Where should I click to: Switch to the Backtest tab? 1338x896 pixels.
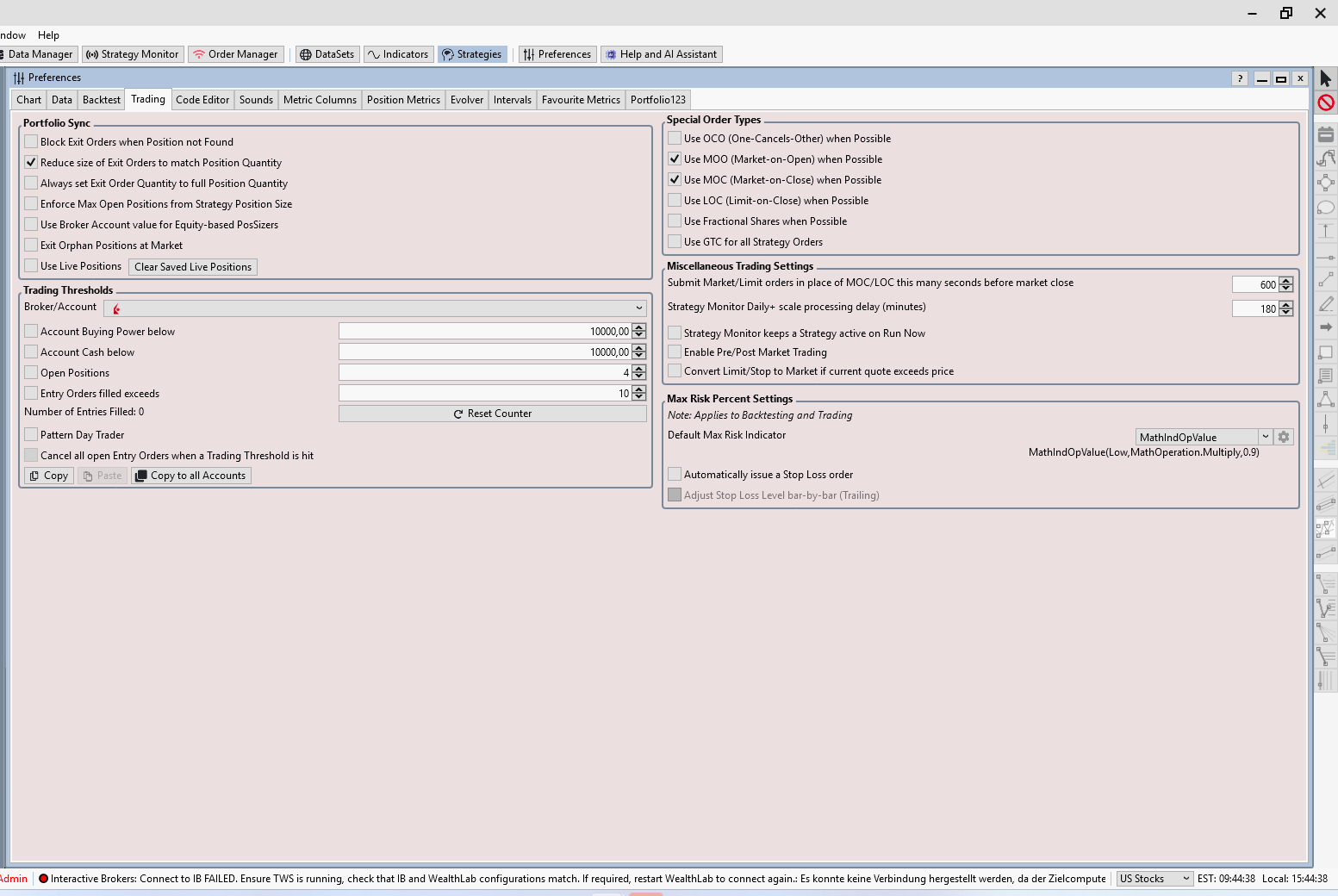tap(101, 100)
